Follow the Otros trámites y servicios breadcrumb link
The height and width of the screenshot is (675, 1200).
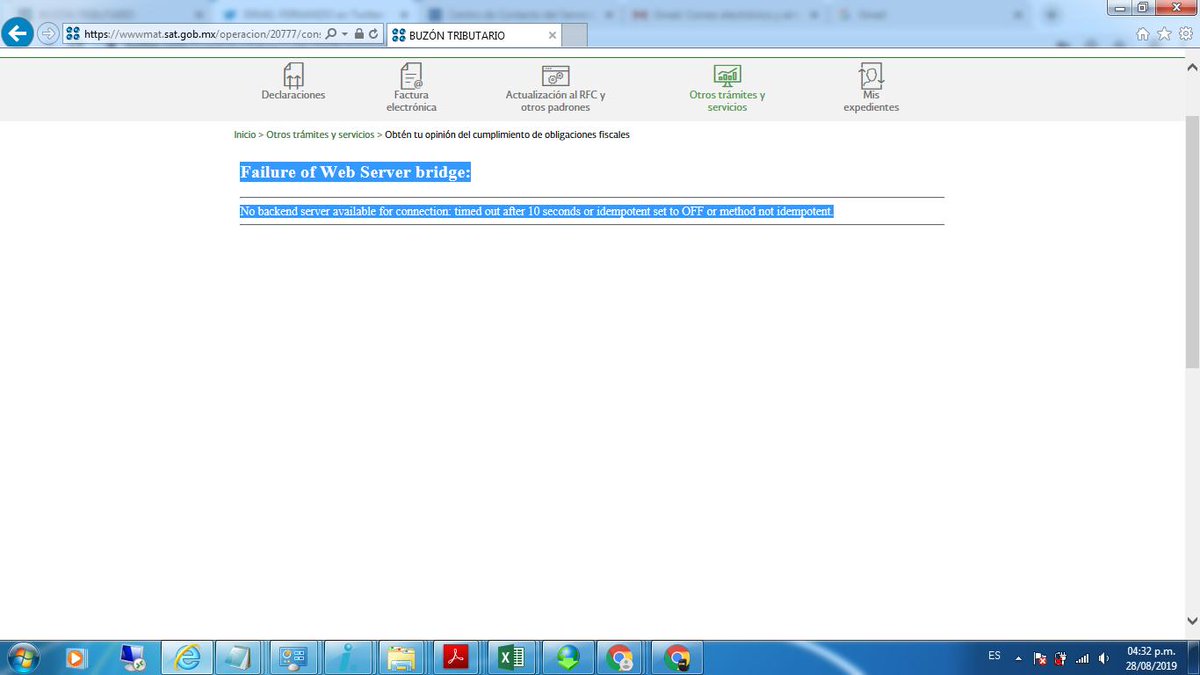(x=320, y=134)
